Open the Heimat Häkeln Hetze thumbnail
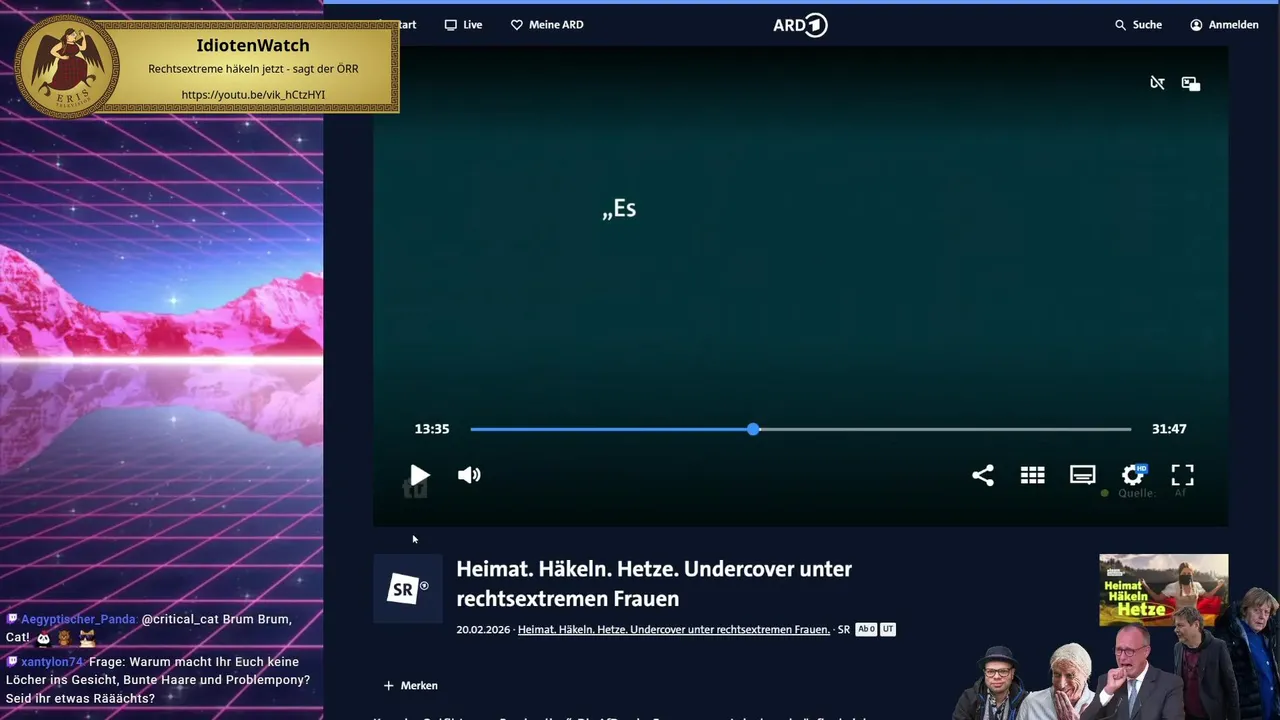1280x720 pixels. pyautogui.click(x=1163, y=590)
